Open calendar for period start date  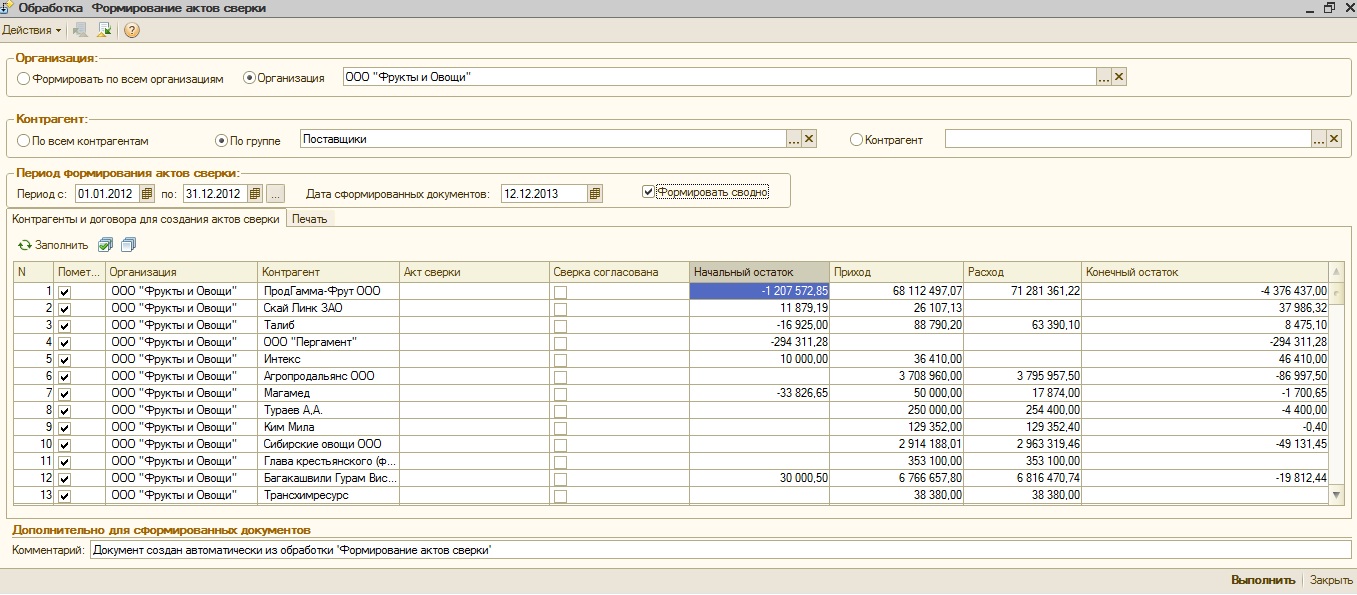(148, 193)
